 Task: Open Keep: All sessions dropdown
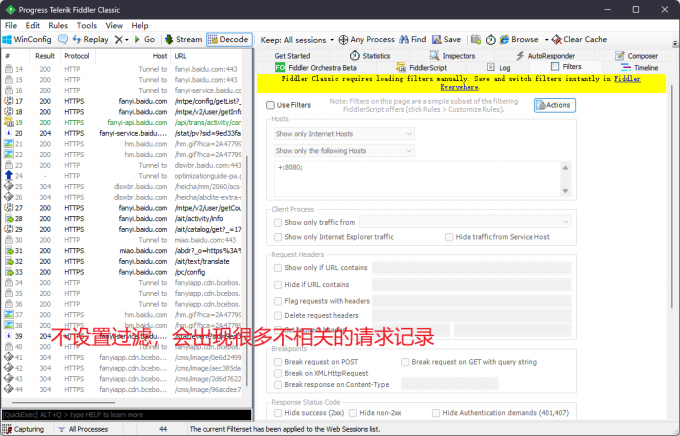pos(297,40)
